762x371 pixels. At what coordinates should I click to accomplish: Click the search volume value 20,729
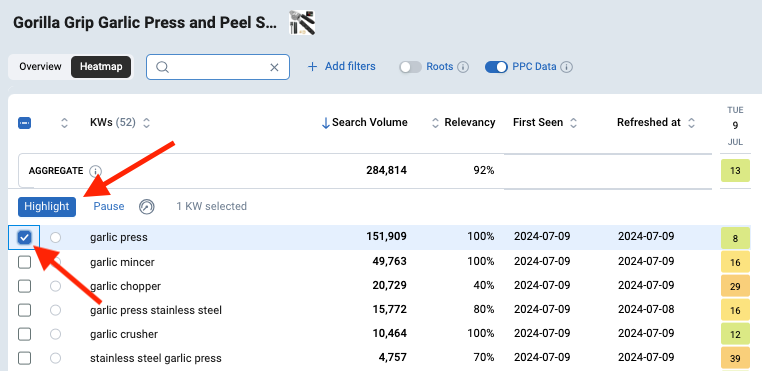[x=389, y=285]
